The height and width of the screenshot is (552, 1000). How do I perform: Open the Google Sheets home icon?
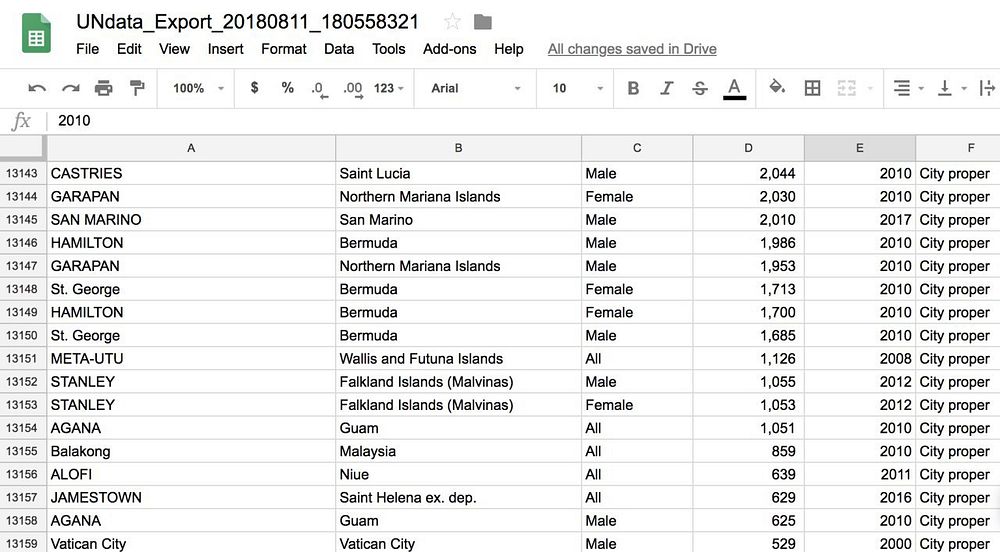[x=36, y=33]
